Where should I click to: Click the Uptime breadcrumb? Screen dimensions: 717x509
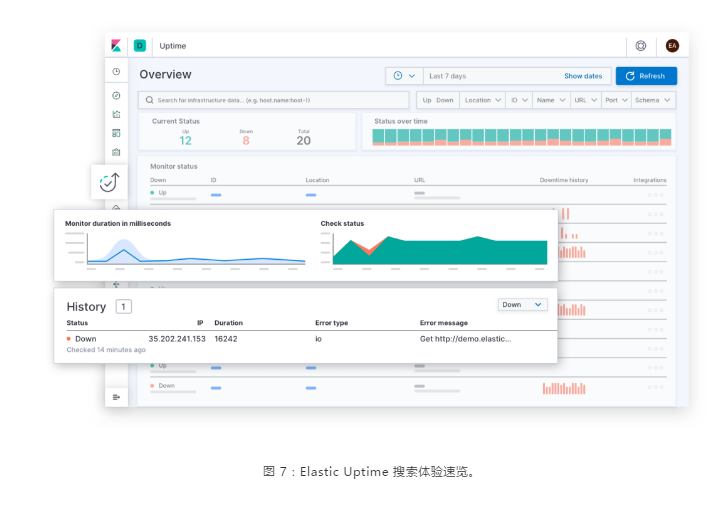172,46
